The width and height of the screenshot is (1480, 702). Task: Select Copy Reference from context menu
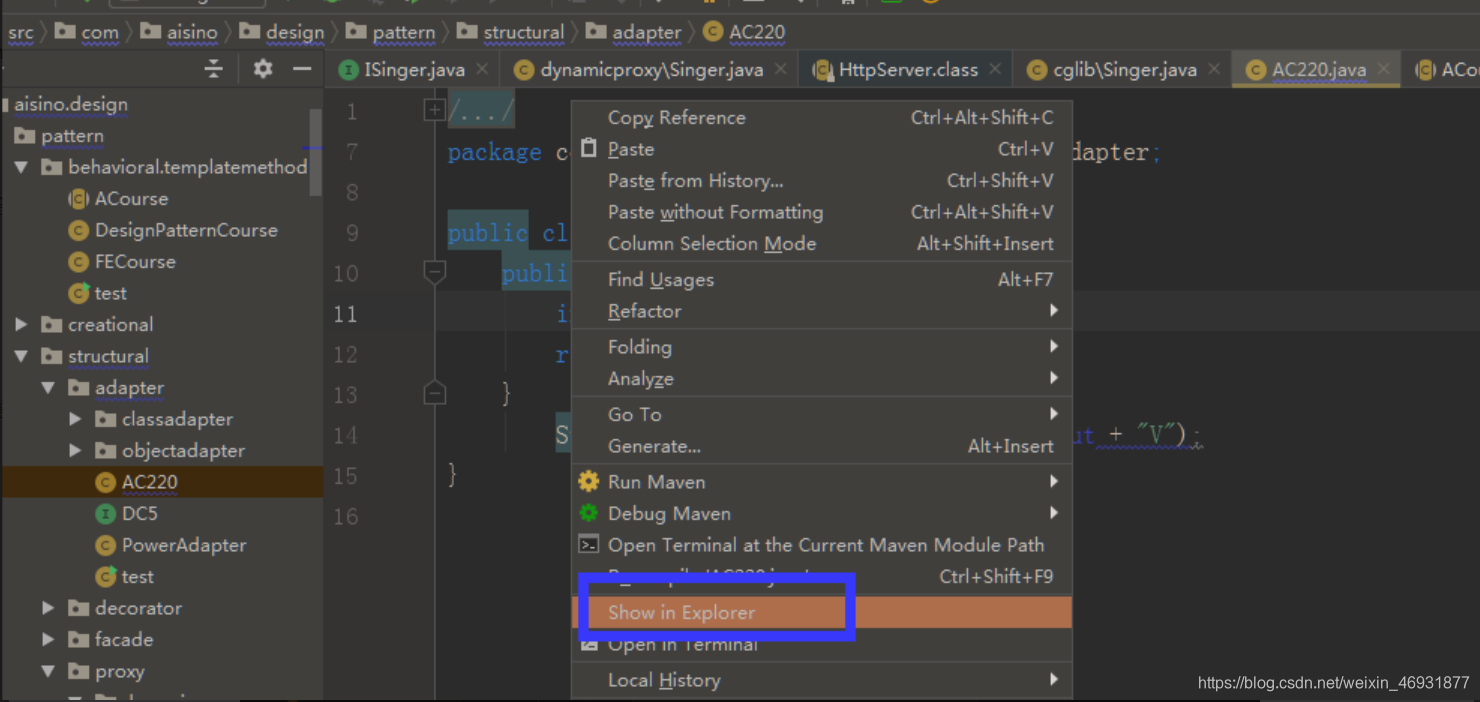point(821,118)
